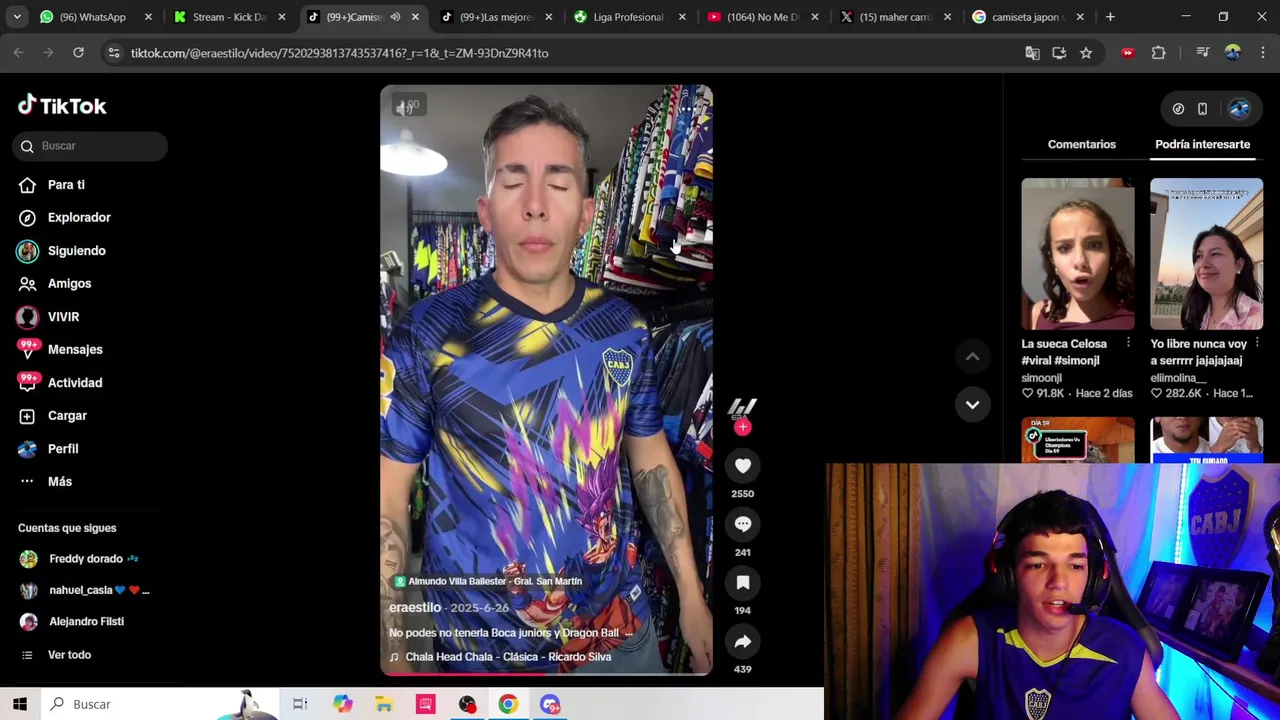Image resolution: width=1280 pixels, height=720 pixels.
Task: Go to the next video arrow
Action: (x=972, y=404)
